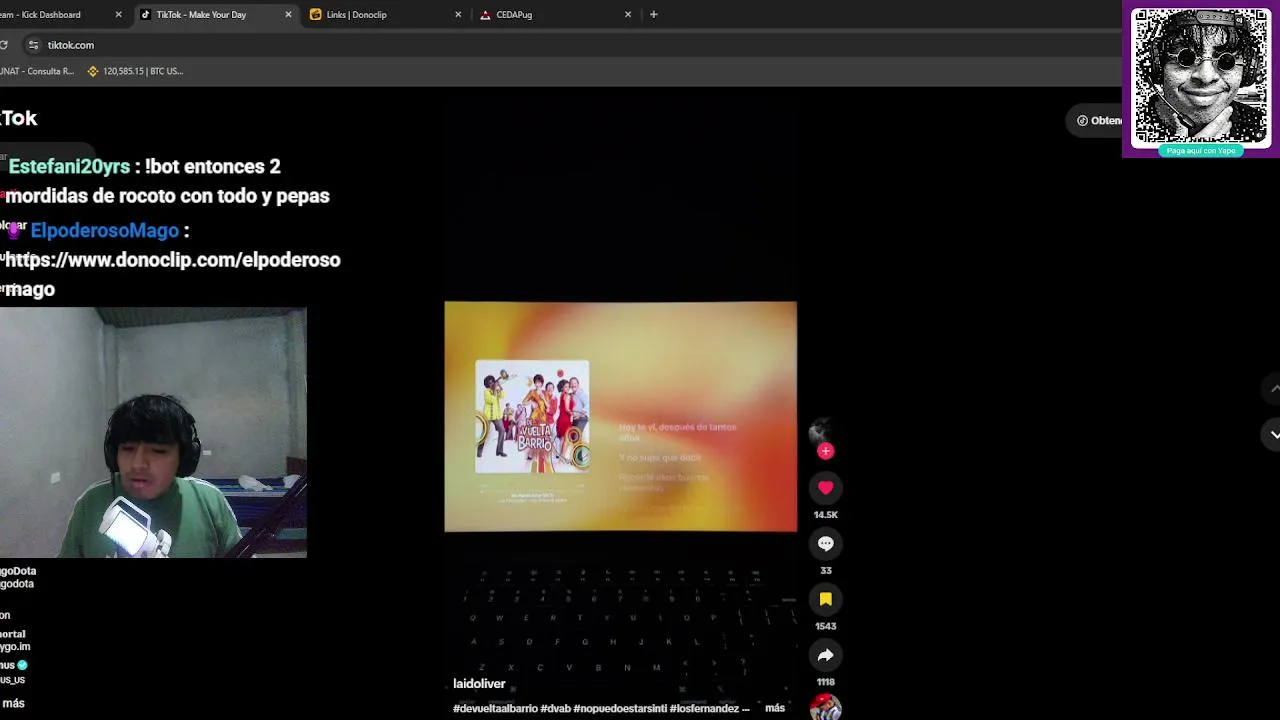The image size is (1280, 720).
Task: Click the #devueltaalbarrio hashtag
Action: (495, 708)
